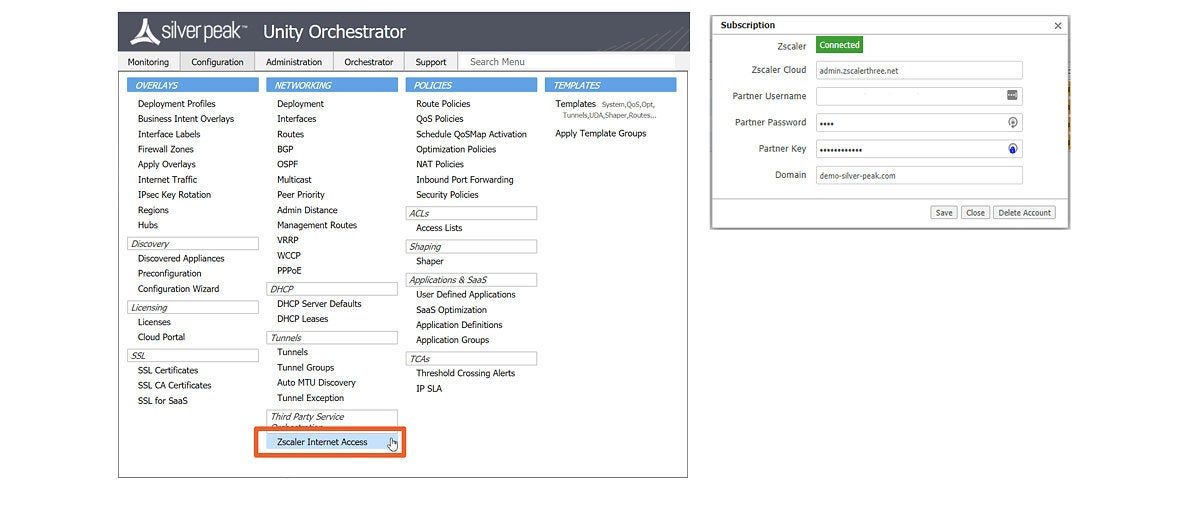1200x511 pixels.
Task: Open BGP settings
Action: coord(285,149)
